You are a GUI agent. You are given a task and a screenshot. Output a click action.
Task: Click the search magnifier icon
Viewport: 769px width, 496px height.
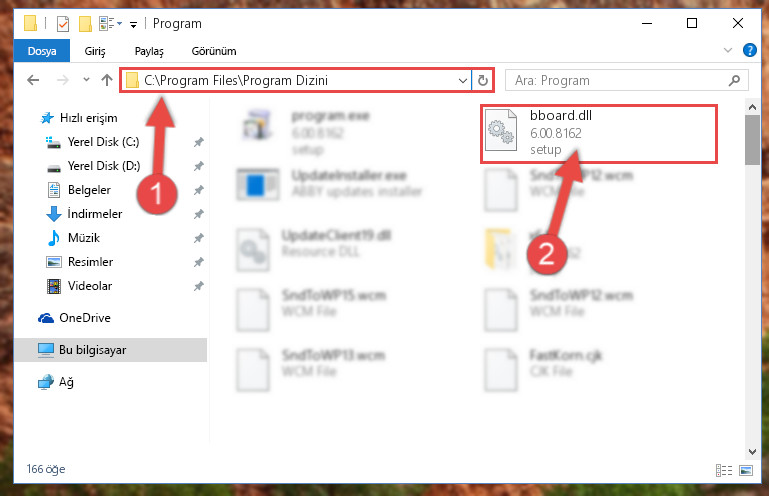[x=734, y=80]
